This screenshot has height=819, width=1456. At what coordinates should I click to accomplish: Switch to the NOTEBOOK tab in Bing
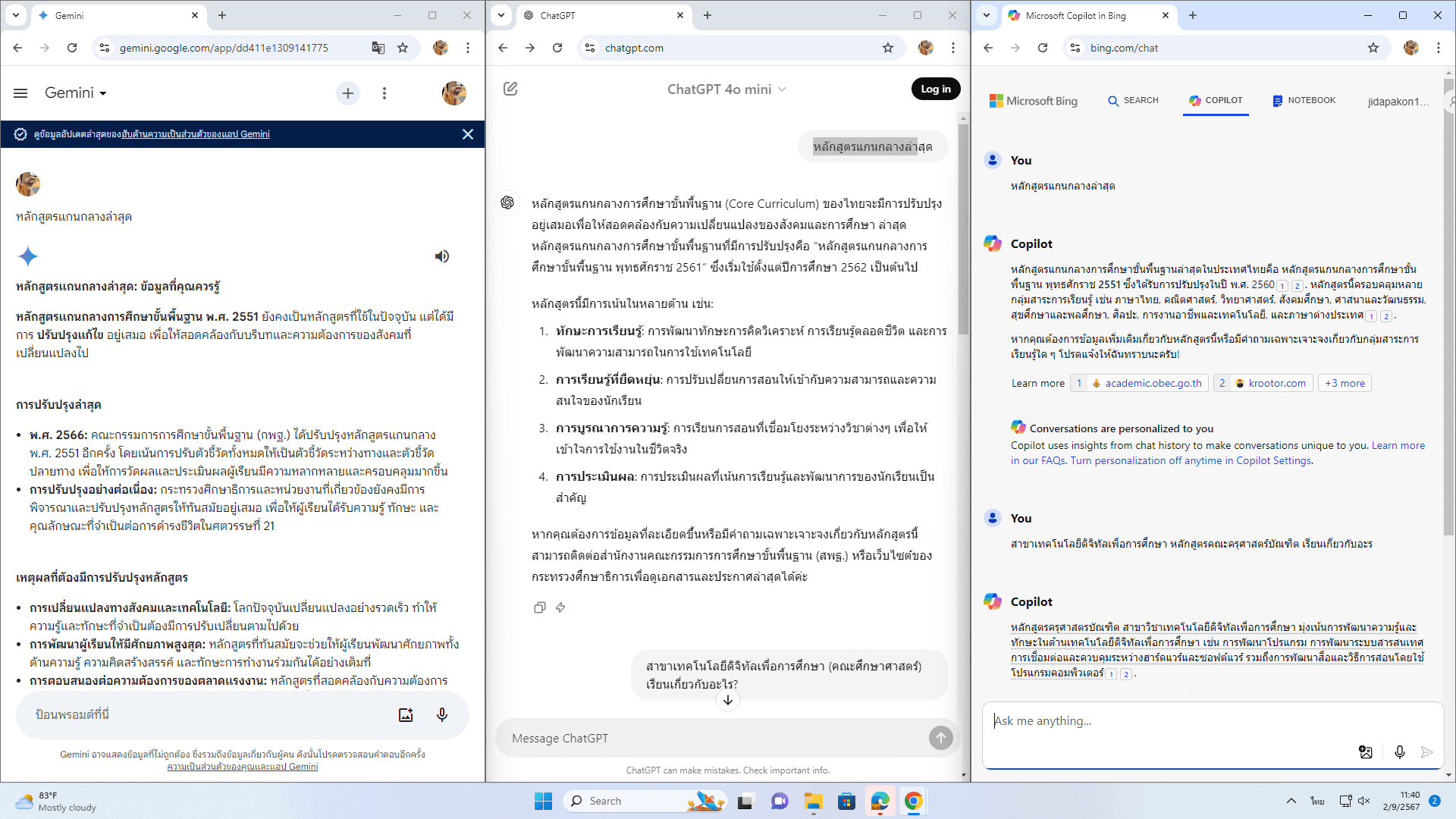pos(1304,100)
